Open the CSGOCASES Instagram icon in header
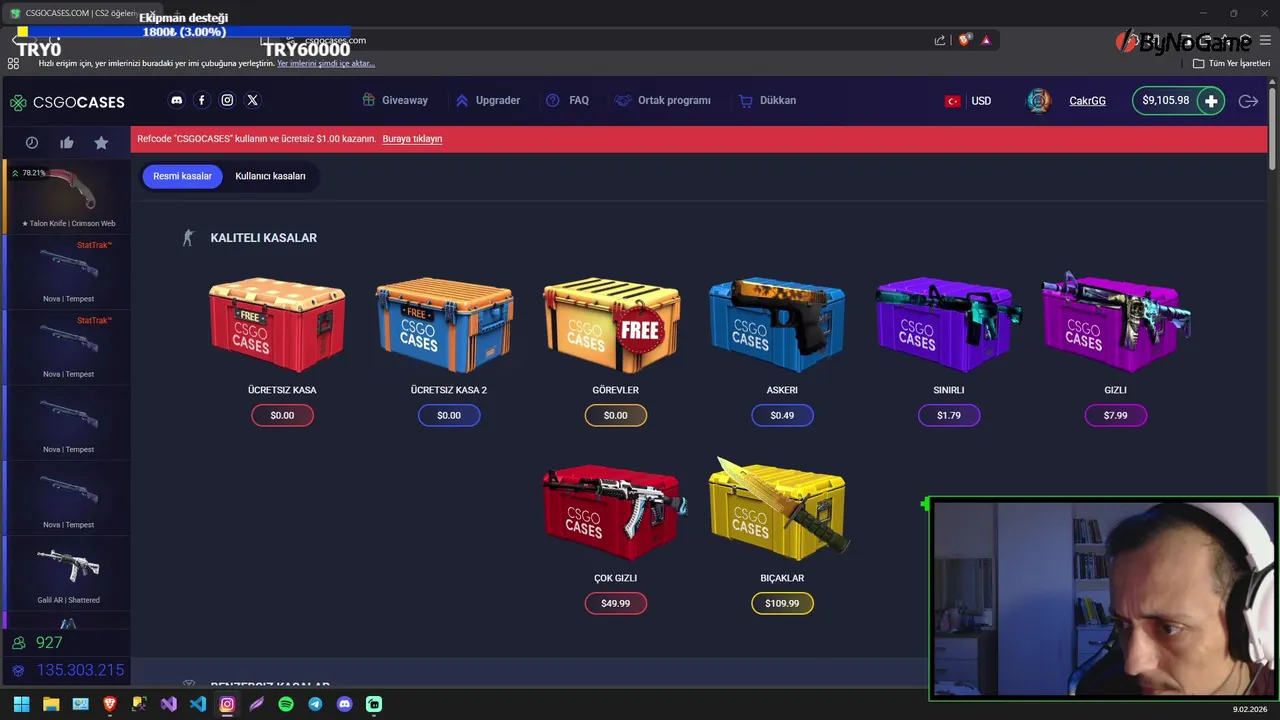The image size is (1280, 720). (x=227, y=100)
